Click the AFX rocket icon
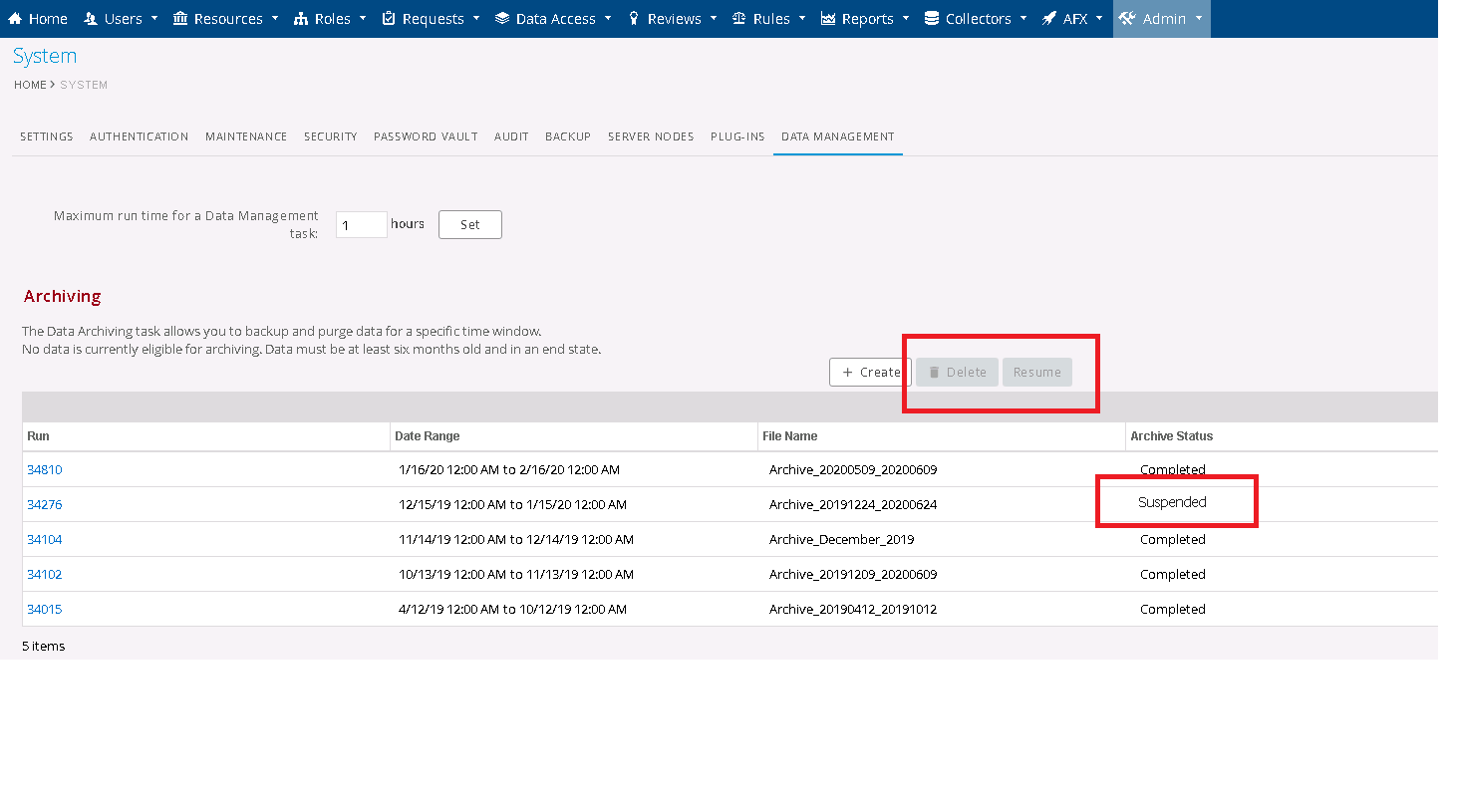The height and width of the screenshot is (812, 1458). 1049,19
